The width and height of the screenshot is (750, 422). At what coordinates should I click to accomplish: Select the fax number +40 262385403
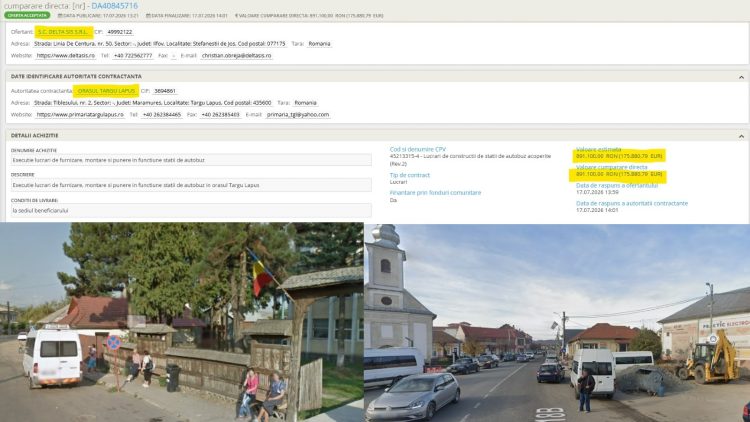[x=220, y=115]
